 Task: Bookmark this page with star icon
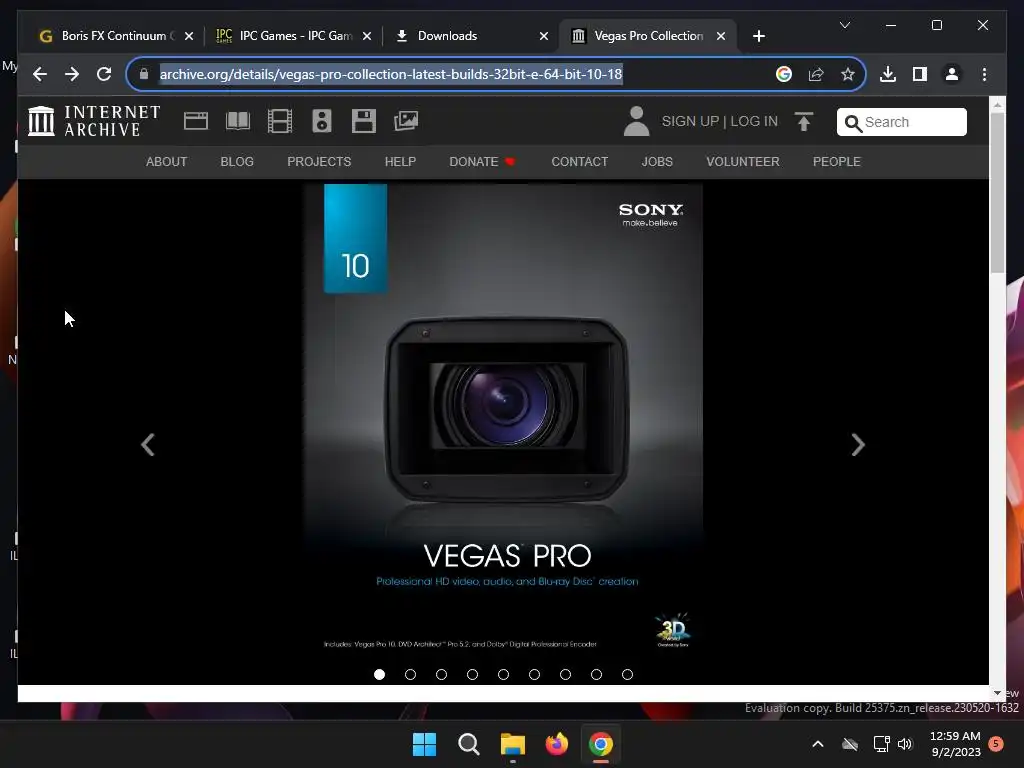pyautogui.click(x=848, y=74)
